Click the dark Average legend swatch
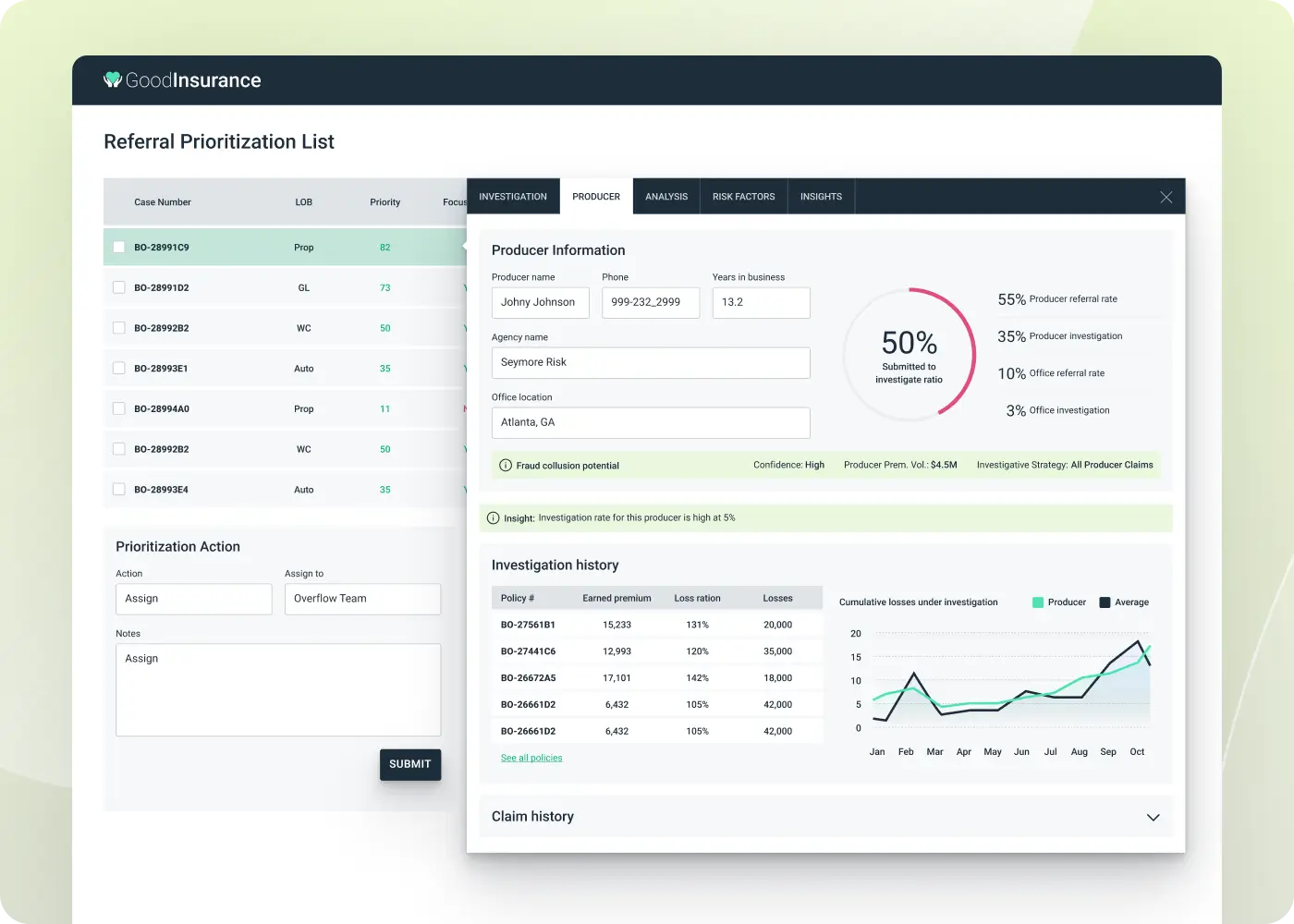The image size is (1294, 924). point(1105,602)
